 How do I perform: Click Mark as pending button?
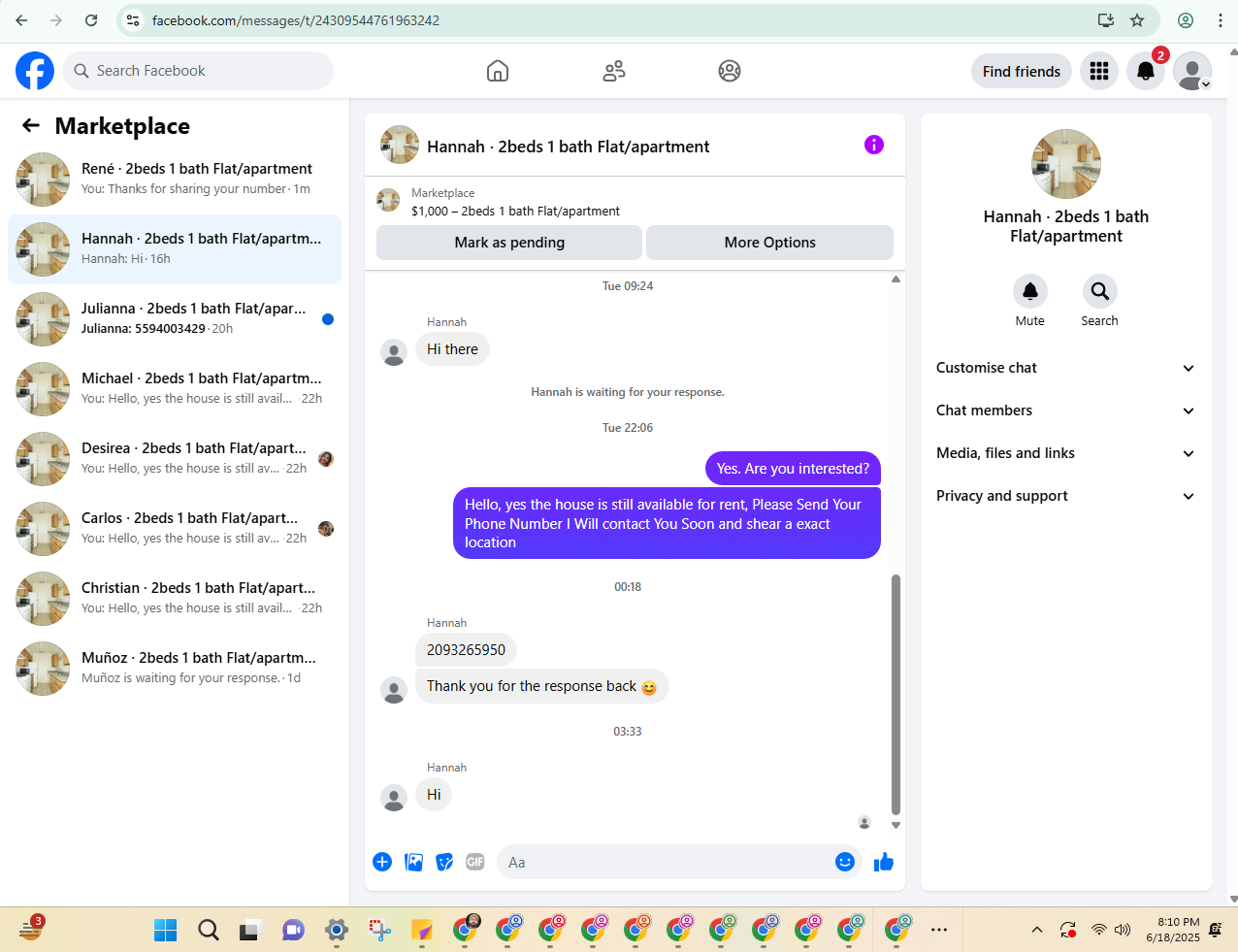[x=509, y=243]
